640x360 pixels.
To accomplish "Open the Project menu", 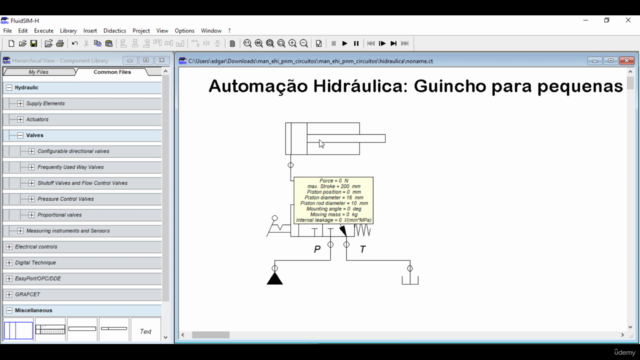I will click(141, 31).
